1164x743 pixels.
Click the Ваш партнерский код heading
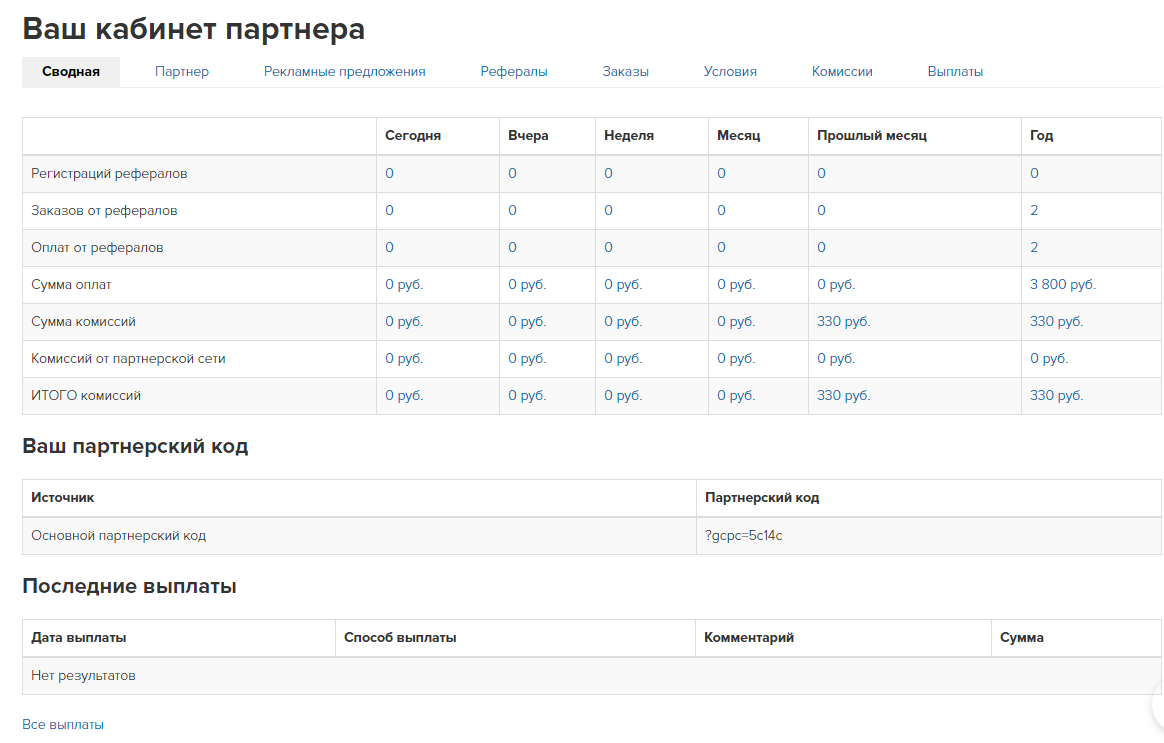pyautogui.click(x=135, y=446)
